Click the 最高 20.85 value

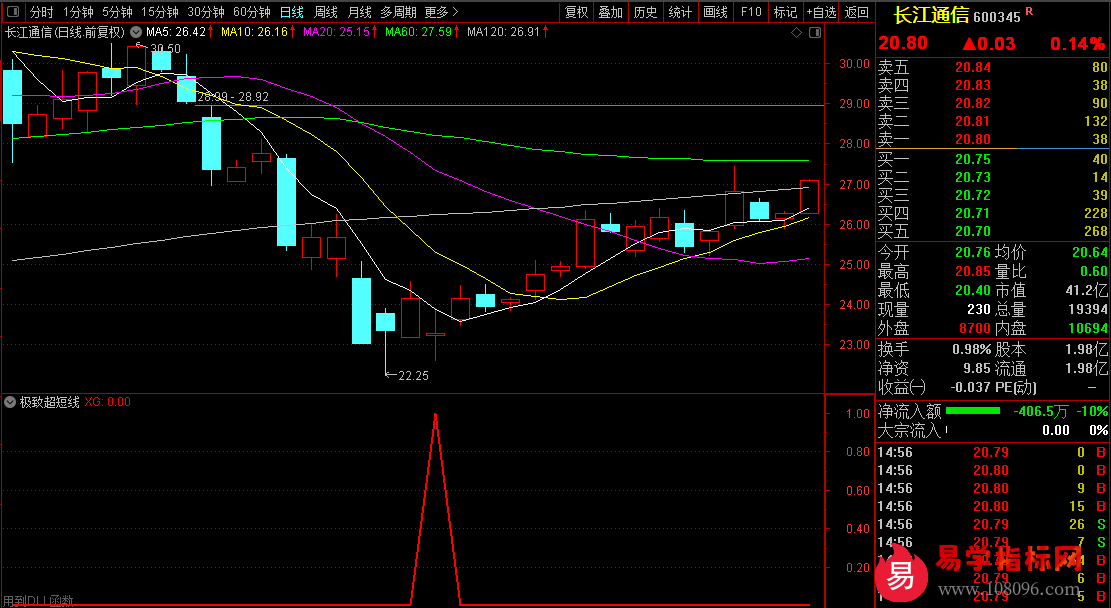[973, 271]
